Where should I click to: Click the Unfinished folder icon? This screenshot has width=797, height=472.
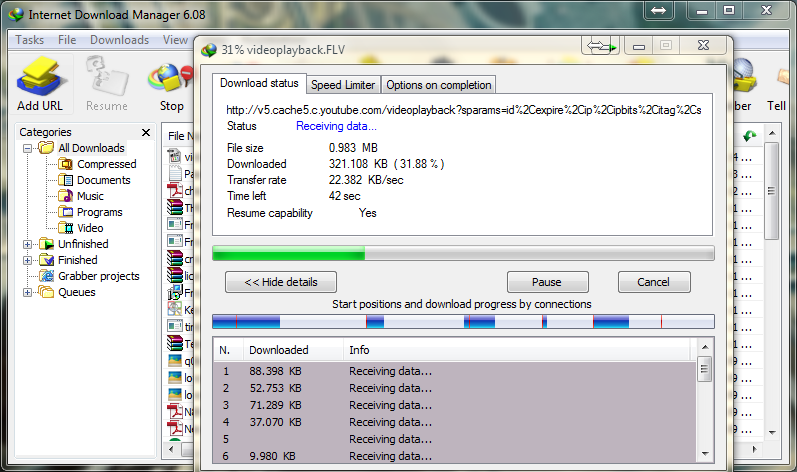(47, 244)
